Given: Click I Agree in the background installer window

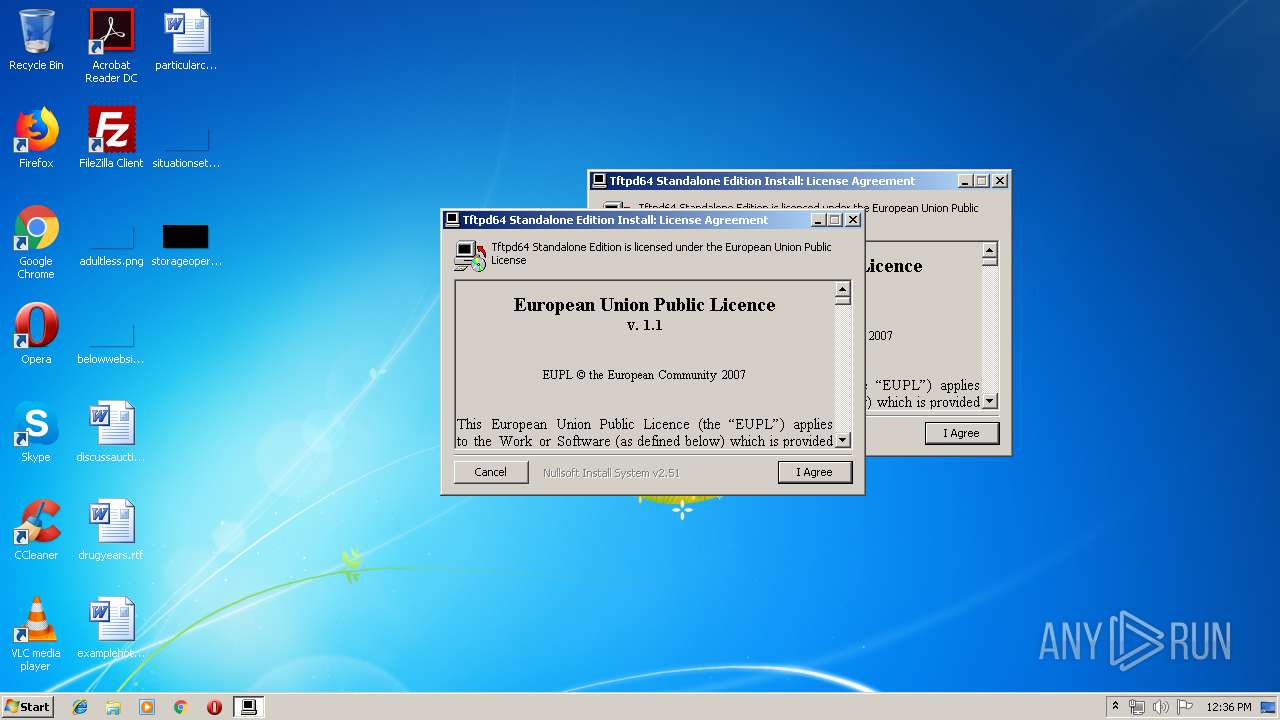Looking at the screenshot, I should (961, 433).
